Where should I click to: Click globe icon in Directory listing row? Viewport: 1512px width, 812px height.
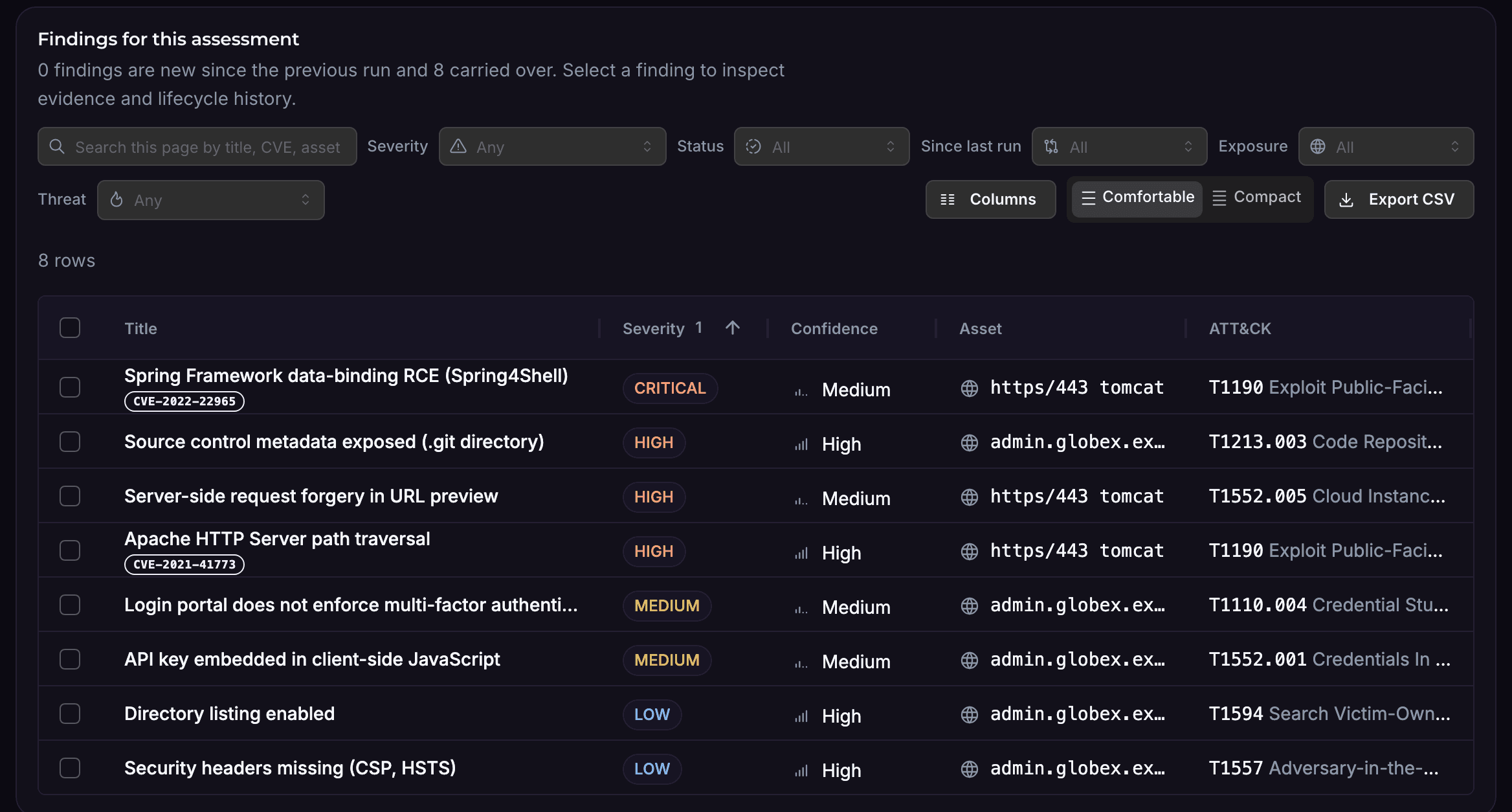pos(970,714)
